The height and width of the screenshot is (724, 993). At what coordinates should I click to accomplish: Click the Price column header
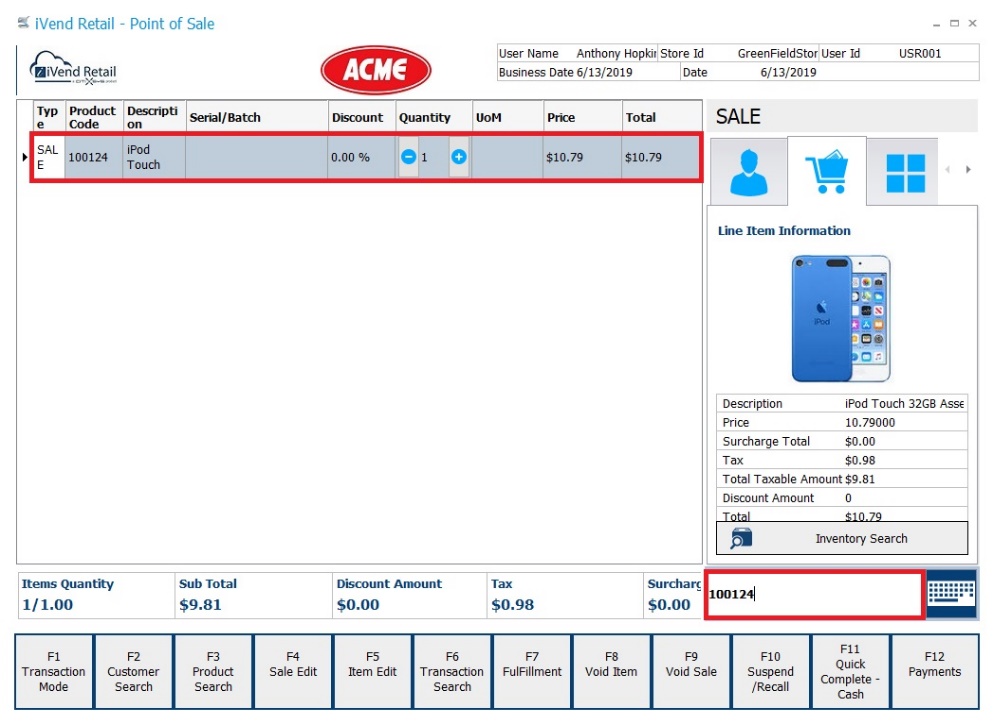582,117
